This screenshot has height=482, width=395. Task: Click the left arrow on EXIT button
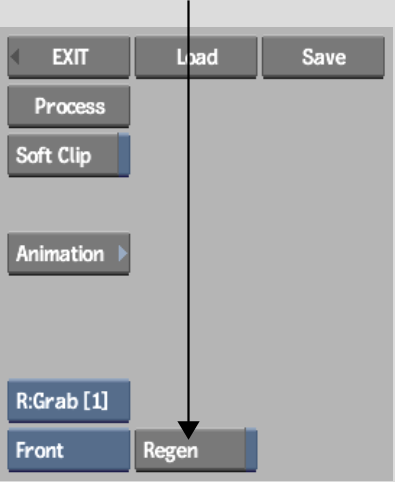(x=15, y=57)
